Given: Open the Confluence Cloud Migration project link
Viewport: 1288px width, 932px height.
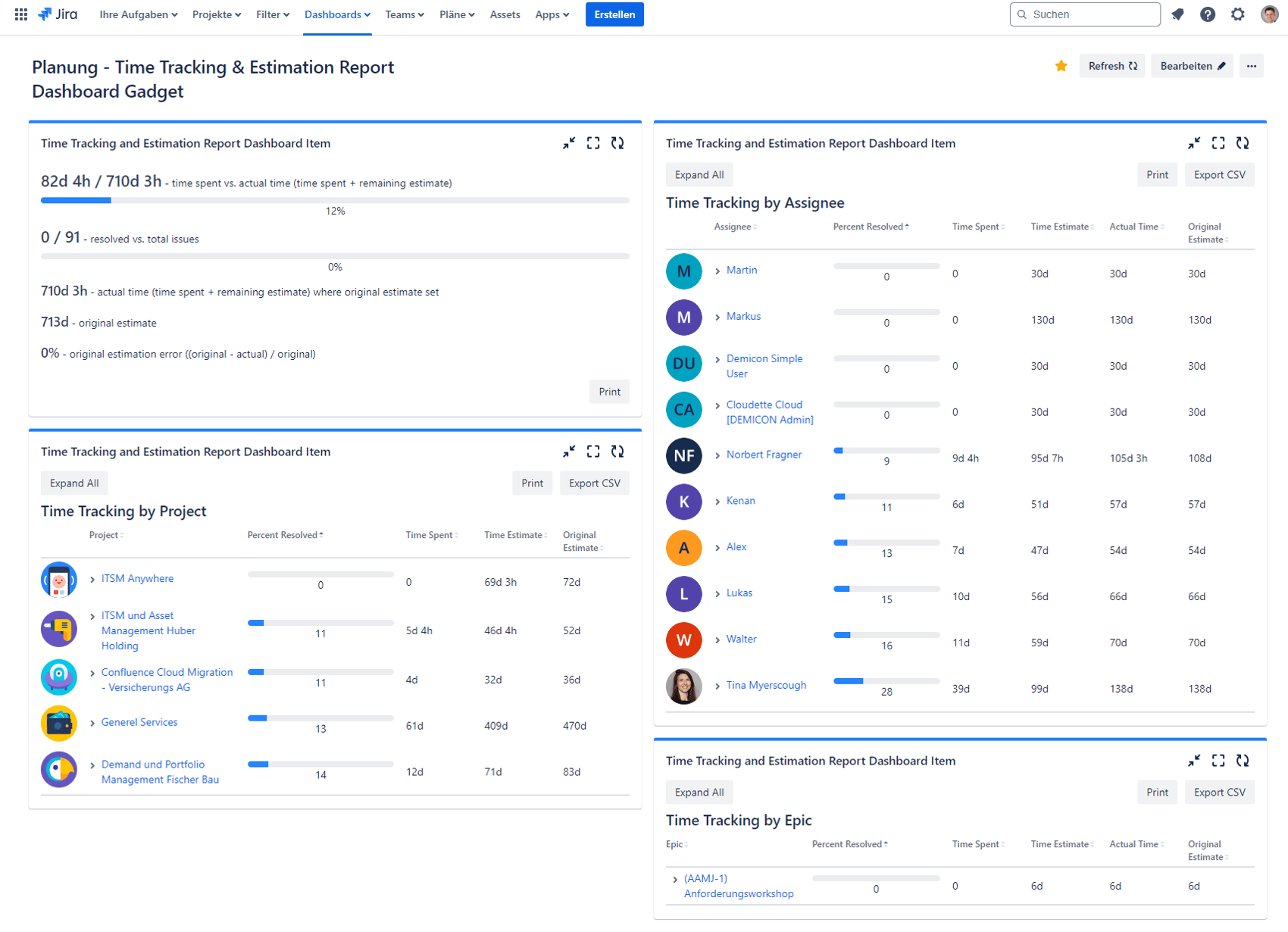Looking at the screenshot, I should pyautogui.click(x=167, y=680).
